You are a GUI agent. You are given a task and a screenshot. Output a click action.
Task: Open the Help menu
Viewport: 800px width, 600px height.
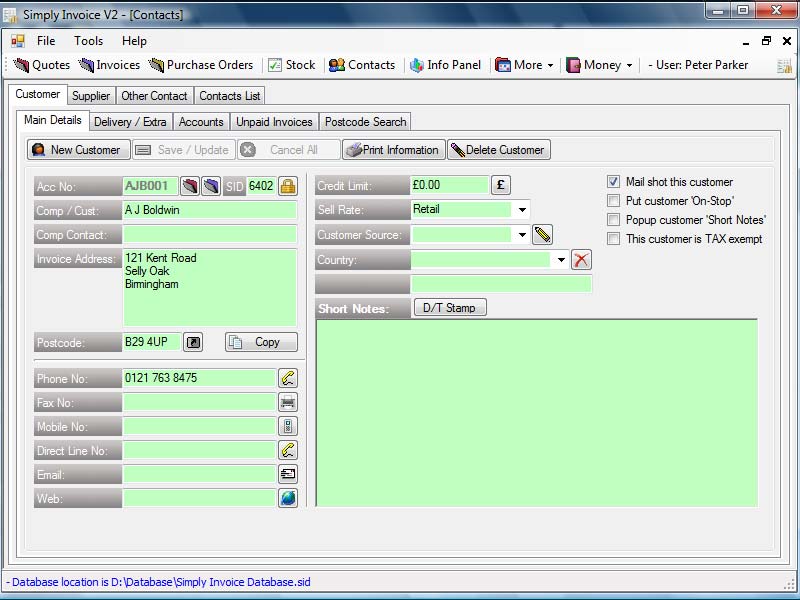(x=134, y=41)
